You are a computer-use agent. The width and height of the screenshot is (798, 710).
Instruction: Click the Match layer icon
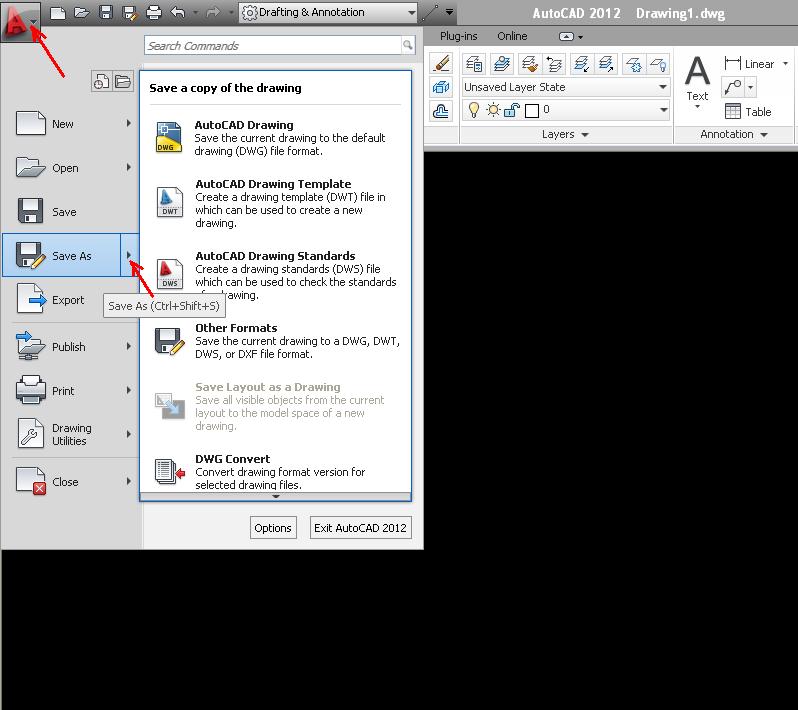(x=529, y=64)
